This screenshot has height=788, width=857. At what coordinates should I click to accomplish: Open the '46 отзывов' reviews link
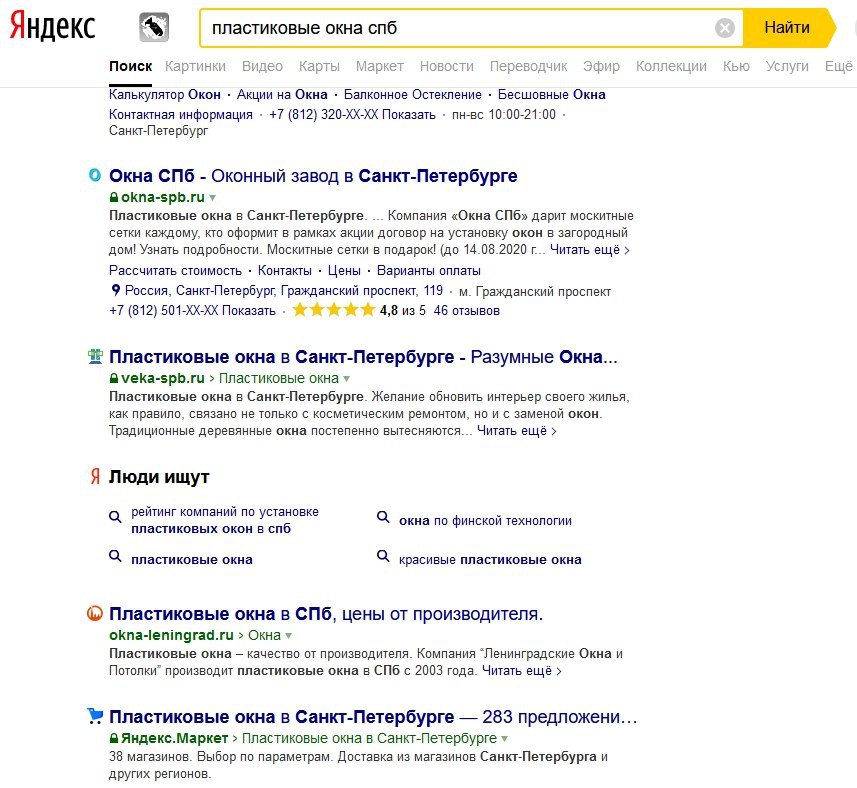[x=467, y=310]
